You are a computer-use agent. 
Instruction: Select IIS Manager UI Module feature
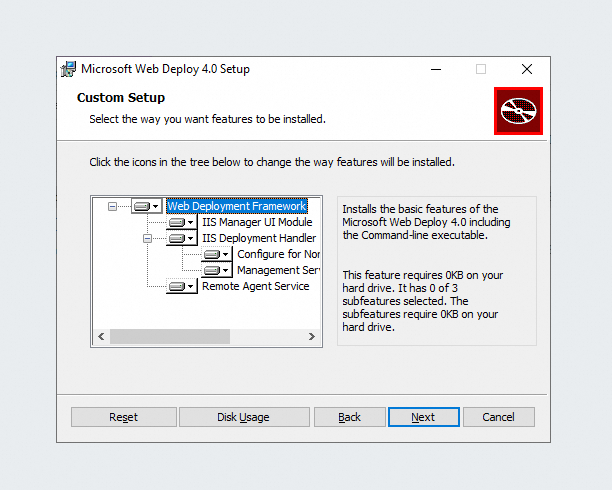tap(257, 222)
